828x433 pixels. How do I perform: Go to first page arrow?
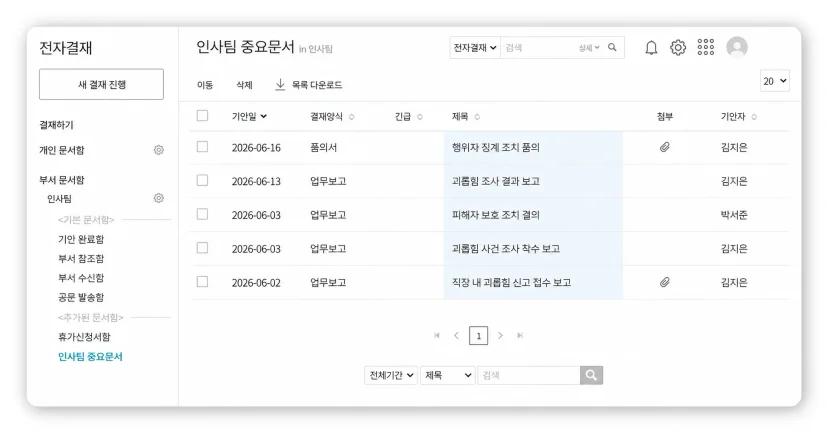(x=437, y=335)
